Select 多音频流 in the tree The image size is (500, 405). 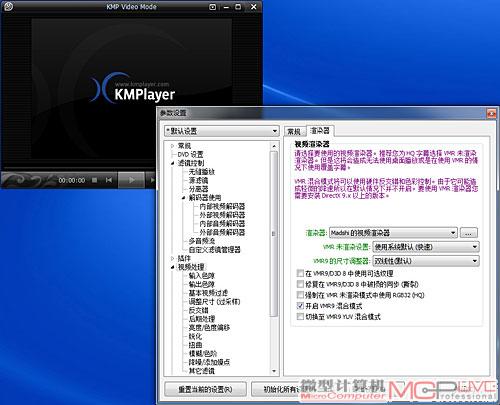coord(202,241)
